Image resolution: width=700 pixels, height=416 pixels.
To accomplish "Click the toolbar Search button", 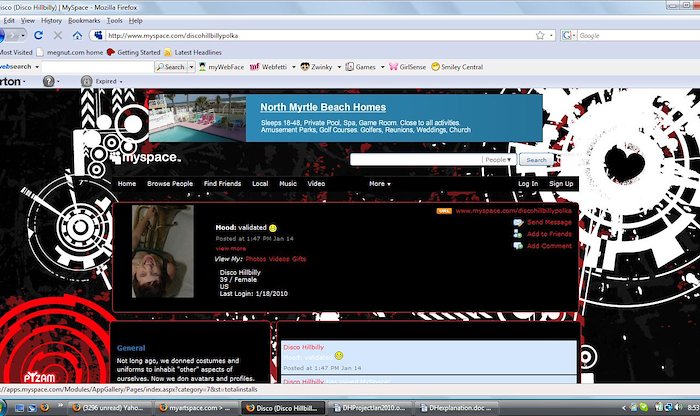I will click(x=171, y=67).
